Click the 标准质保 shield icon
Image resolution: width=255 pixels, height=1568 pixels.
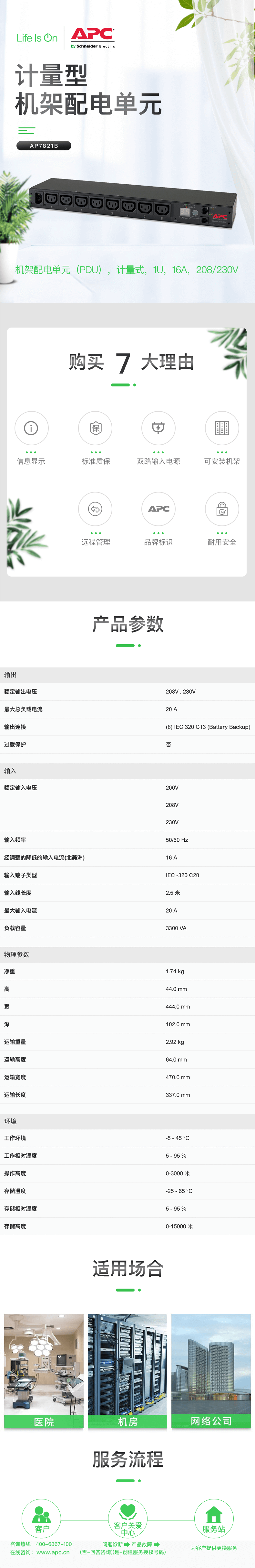[95, 428]
